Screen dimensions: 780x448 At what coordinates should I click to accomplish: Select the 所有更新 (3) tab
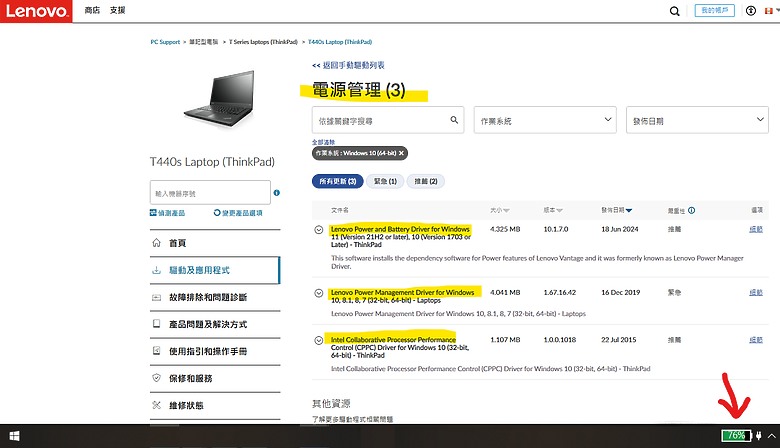tap(338, 181)
